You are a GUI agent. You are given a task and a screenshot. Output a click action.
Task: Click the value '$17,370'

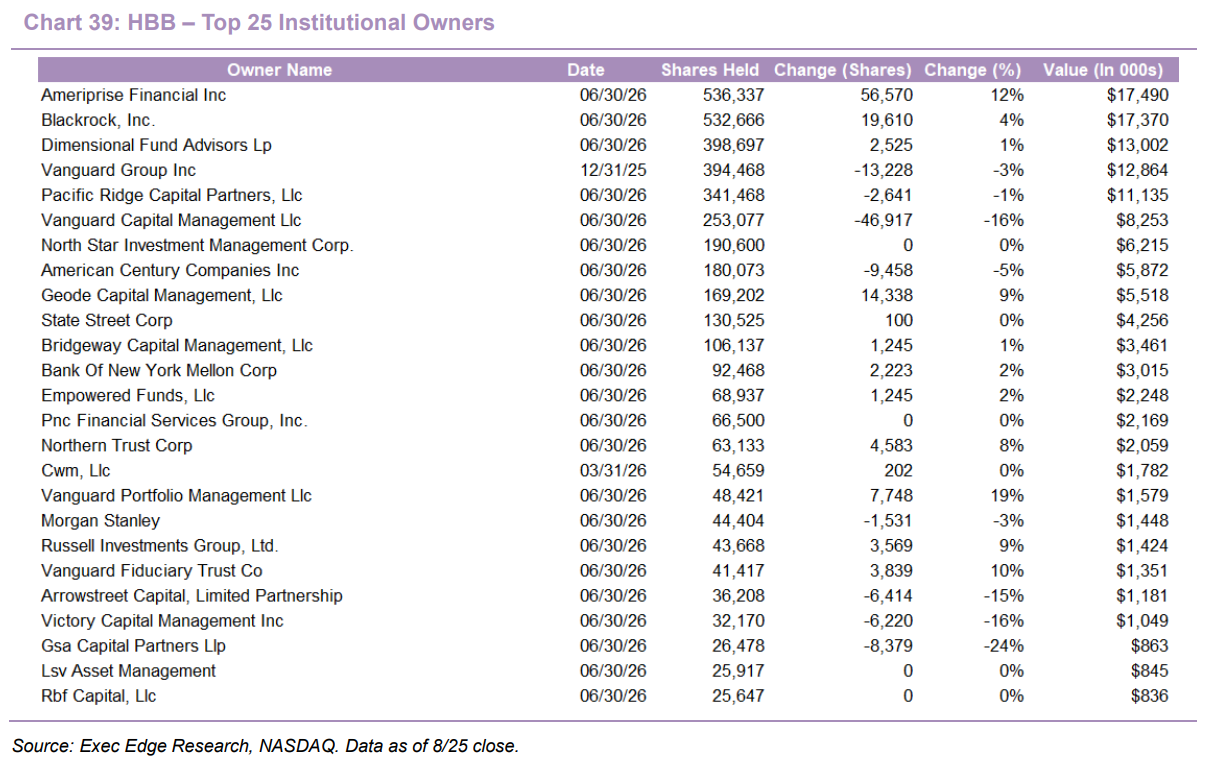[x=1138, y=120]
